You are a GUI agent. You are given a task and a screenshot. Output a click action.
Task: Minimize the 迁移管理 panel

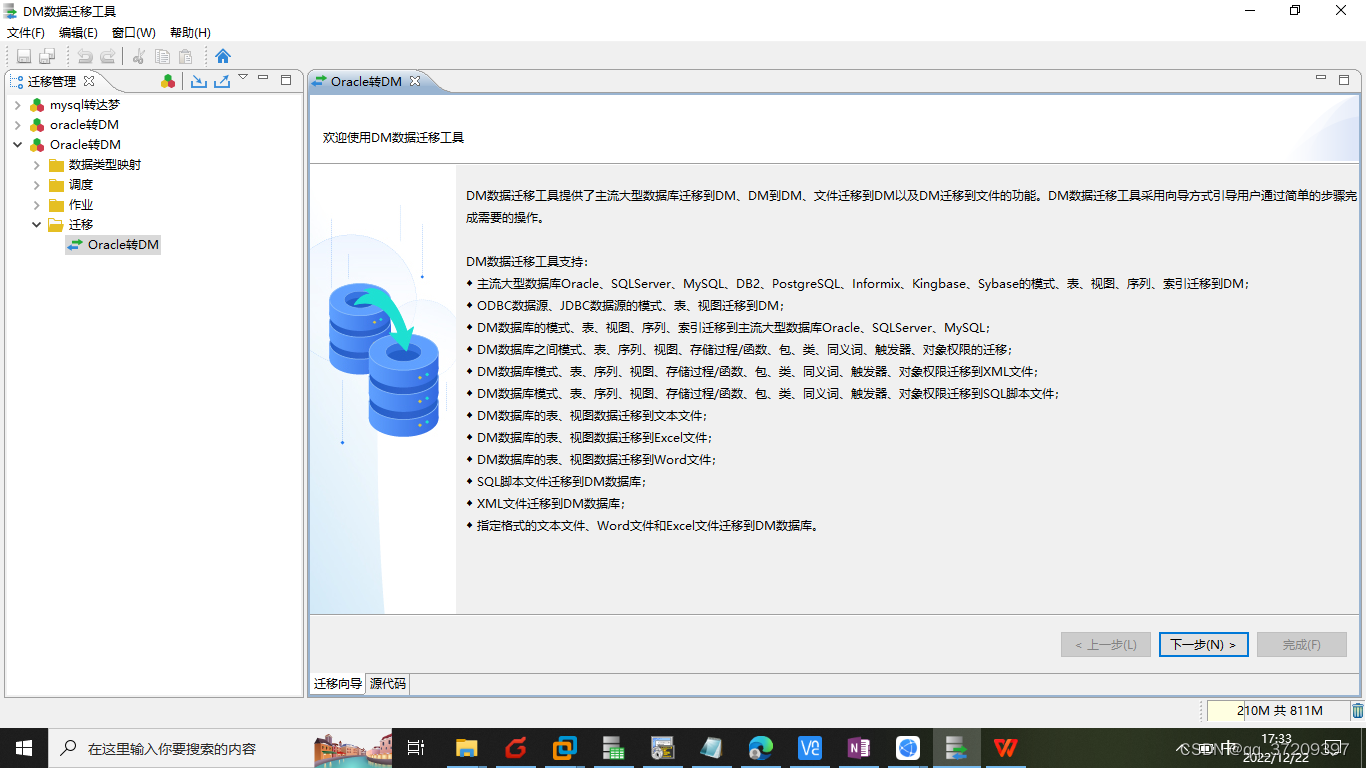(263, 79)
